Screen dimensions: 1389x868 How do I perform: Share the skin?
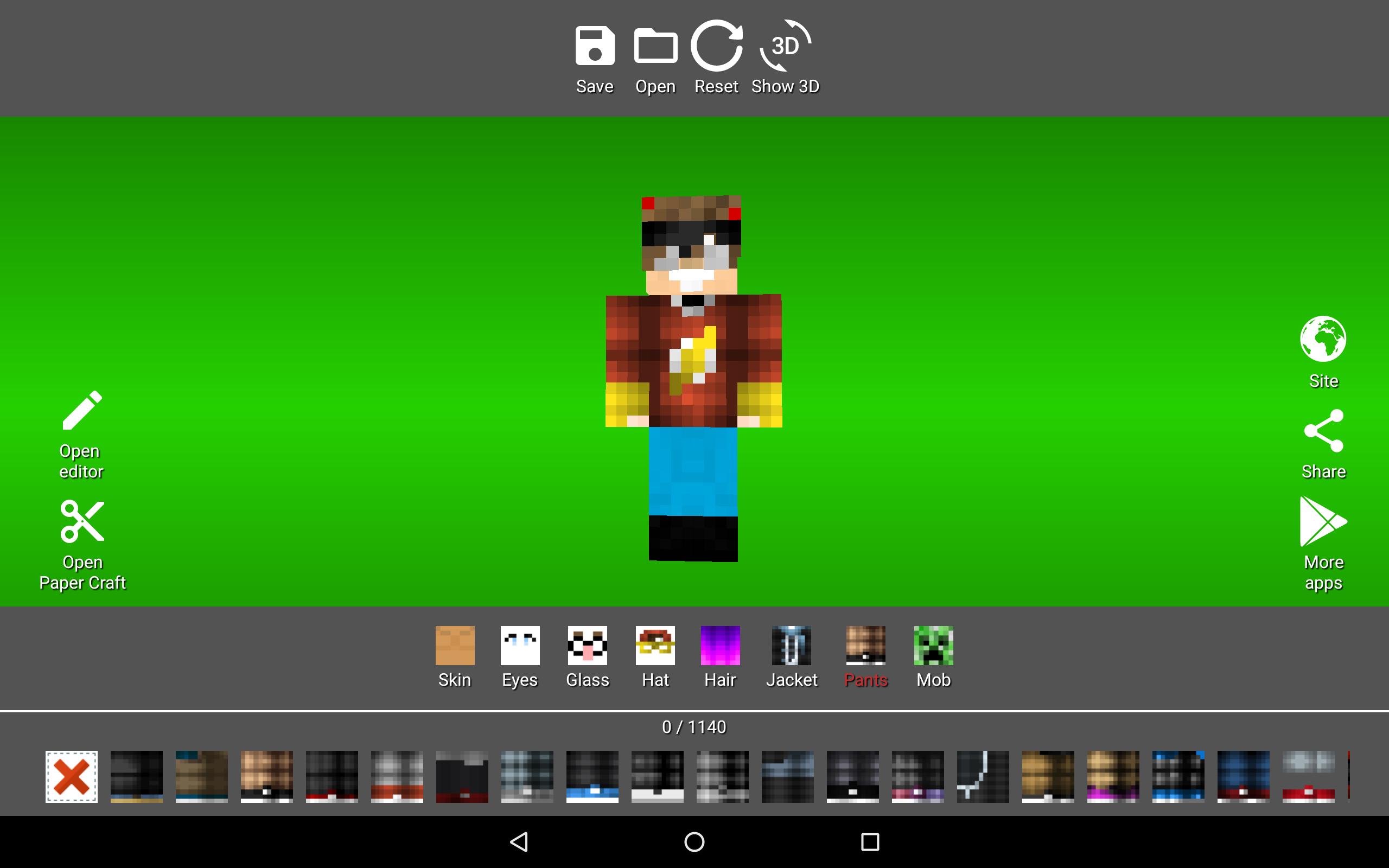(x=1323, y=444)
